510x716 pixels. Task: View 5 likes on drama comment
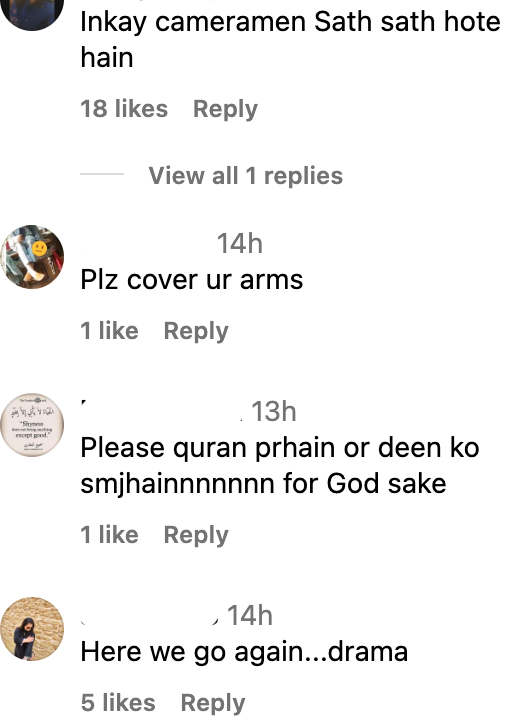118,703
